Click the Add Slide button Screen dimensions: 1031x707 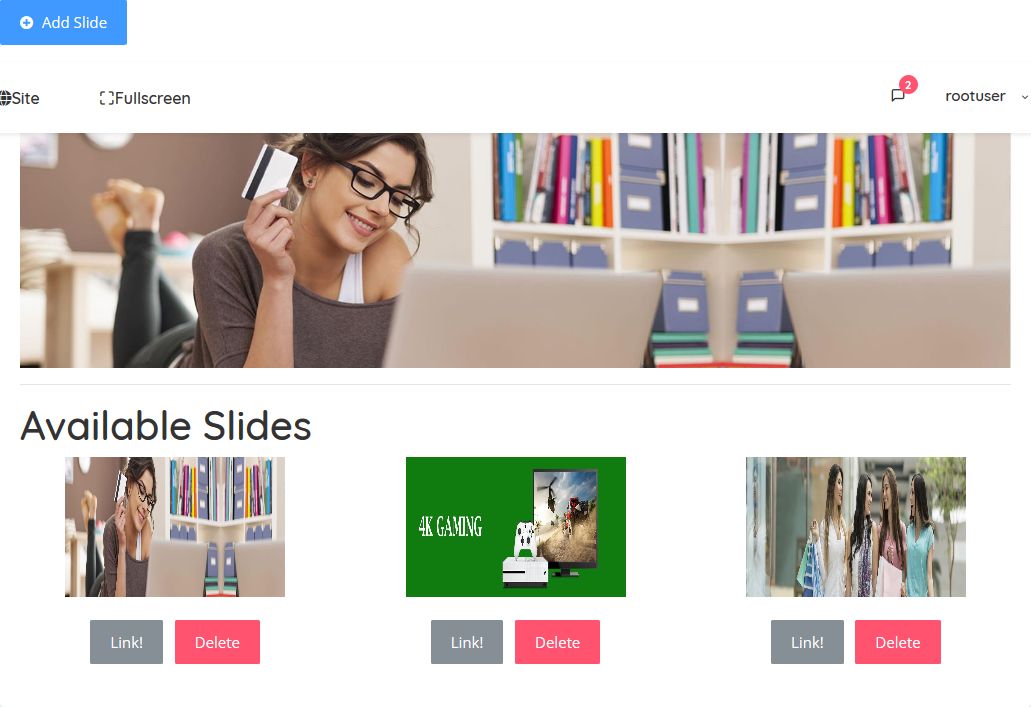(63, 22)
